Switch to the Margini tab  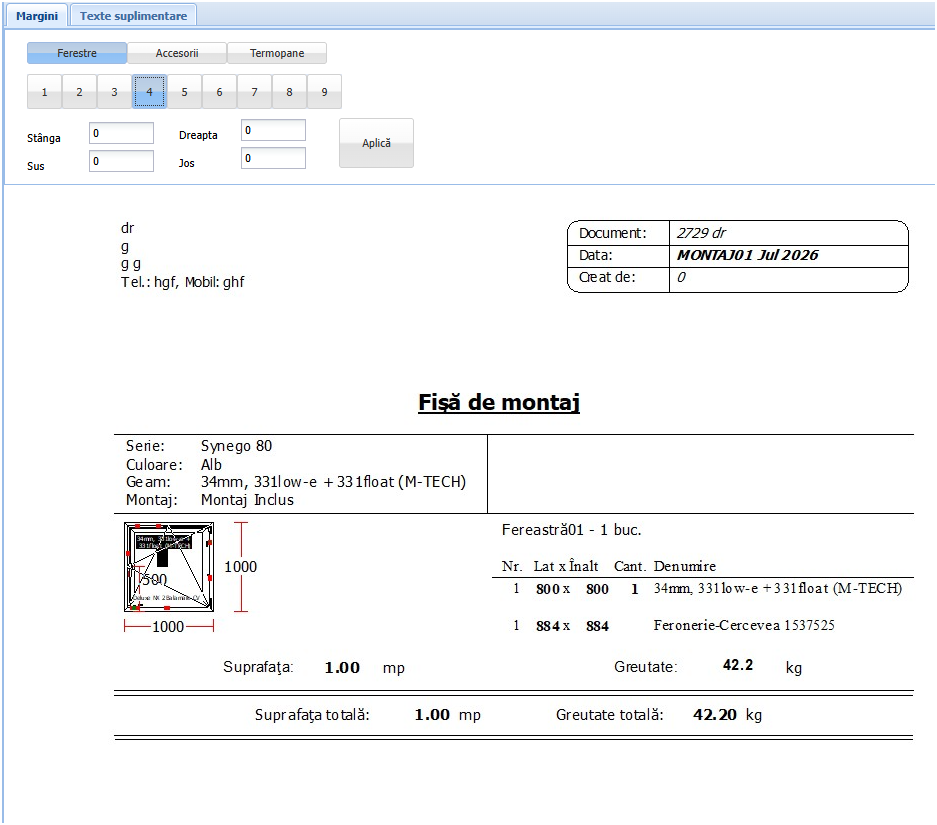pos(37,16)
